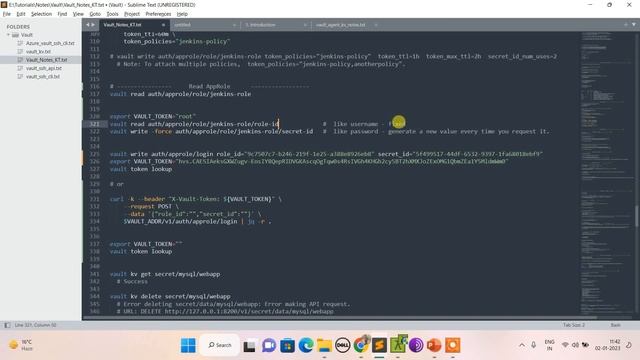Open the Edit menu
The width and height of the screenshot is (640, 360).
point(21,14)
